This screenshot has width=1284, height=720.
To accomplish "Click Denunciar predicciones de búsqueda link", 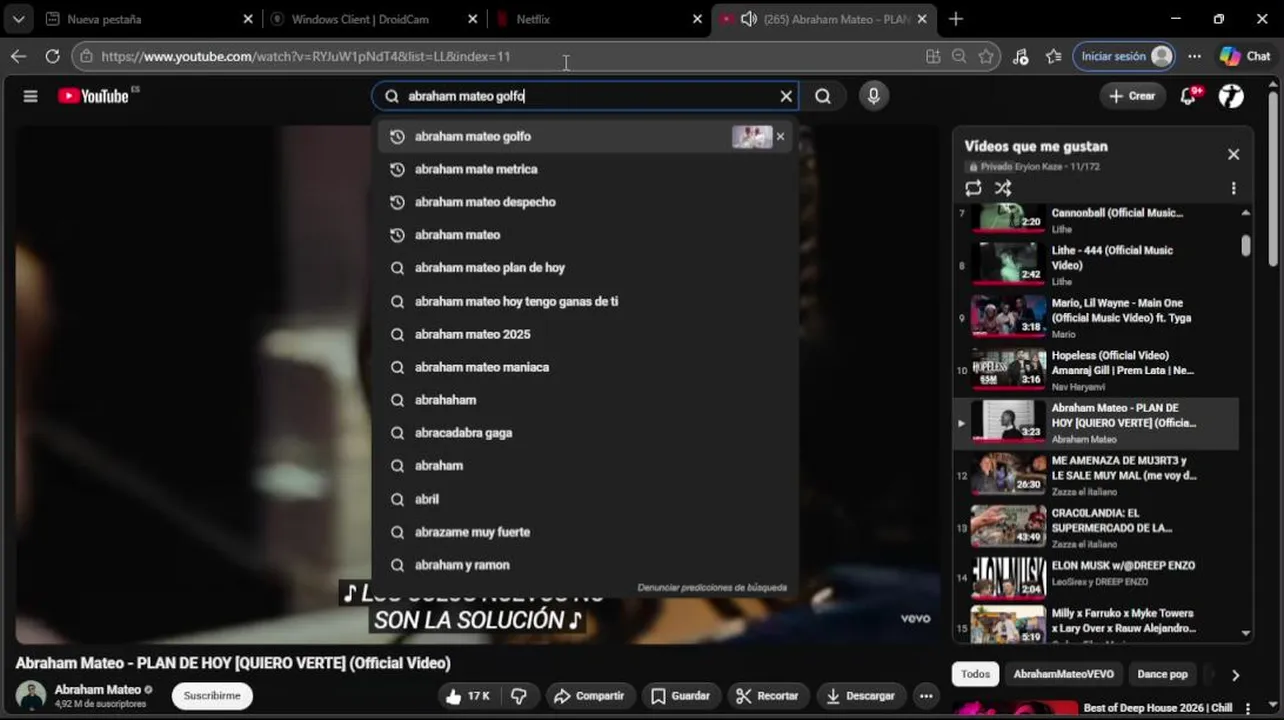I will tap(712, 588).
